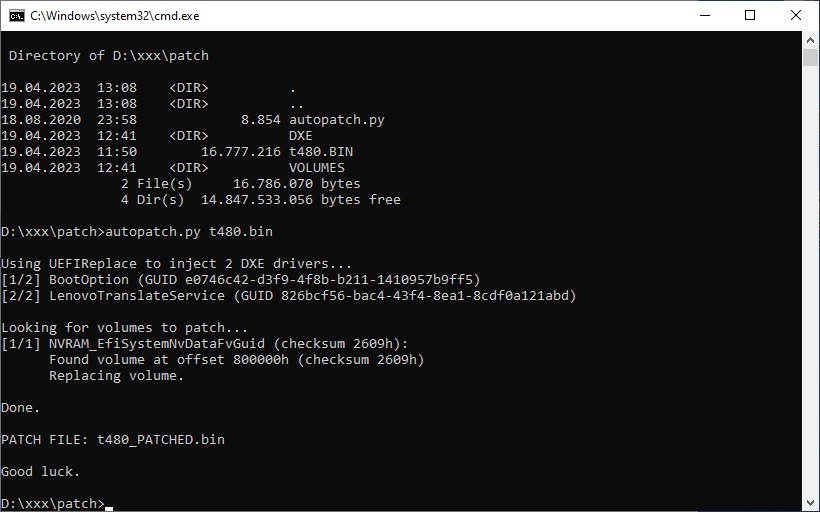Click the VOLUMES directory entry
The width and height of the screenshot is (820, 512).
click(316, 168)
